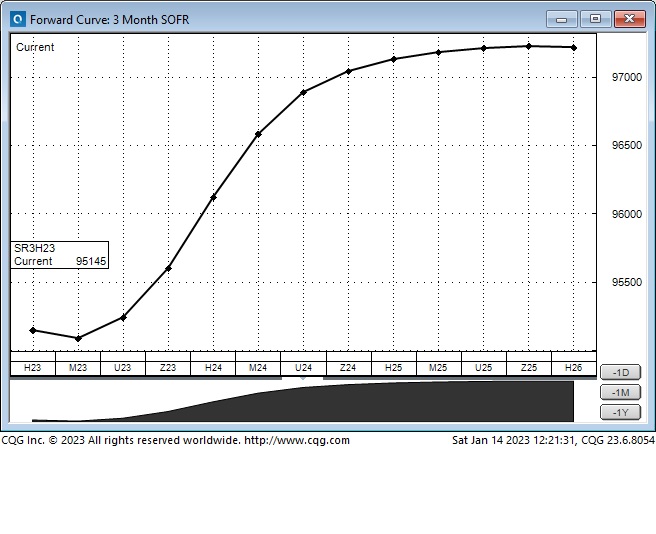This screenshot has height=534, width=656.
Task: Close the Forward Curve window
Action: [630, 19]
